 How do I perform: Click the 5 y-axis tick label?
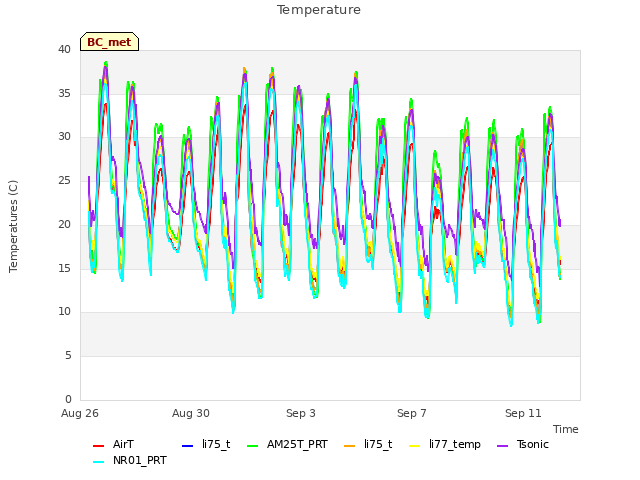(x=68, y=356)
